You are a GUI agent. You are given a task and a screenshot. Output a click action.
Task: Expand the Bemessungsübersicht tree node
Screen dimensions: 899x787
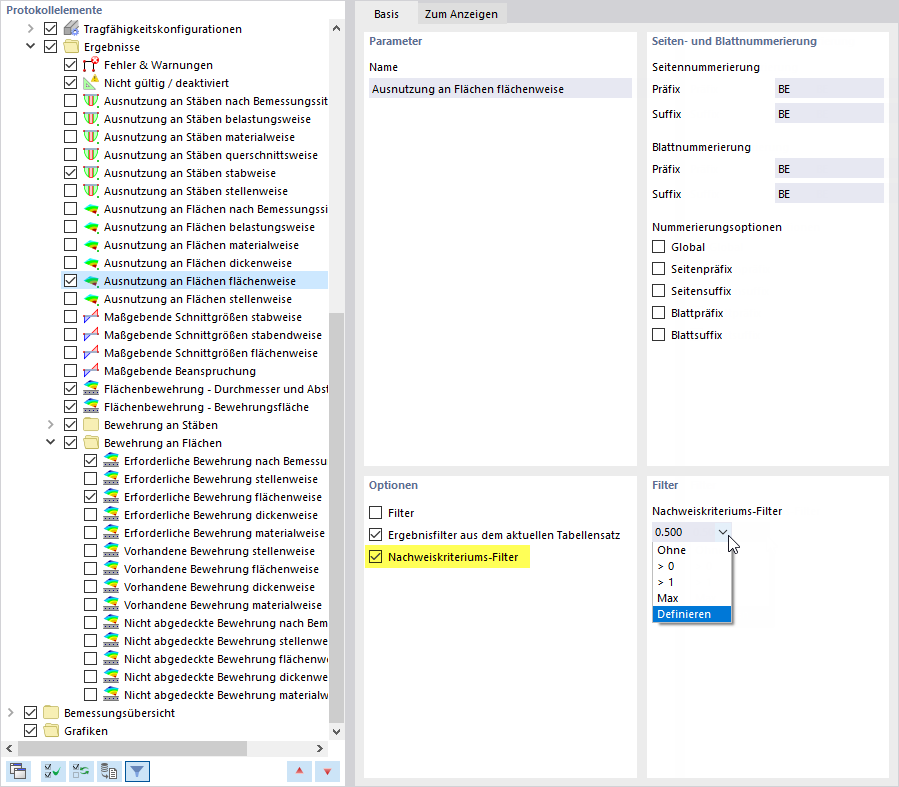click(10, 712)
